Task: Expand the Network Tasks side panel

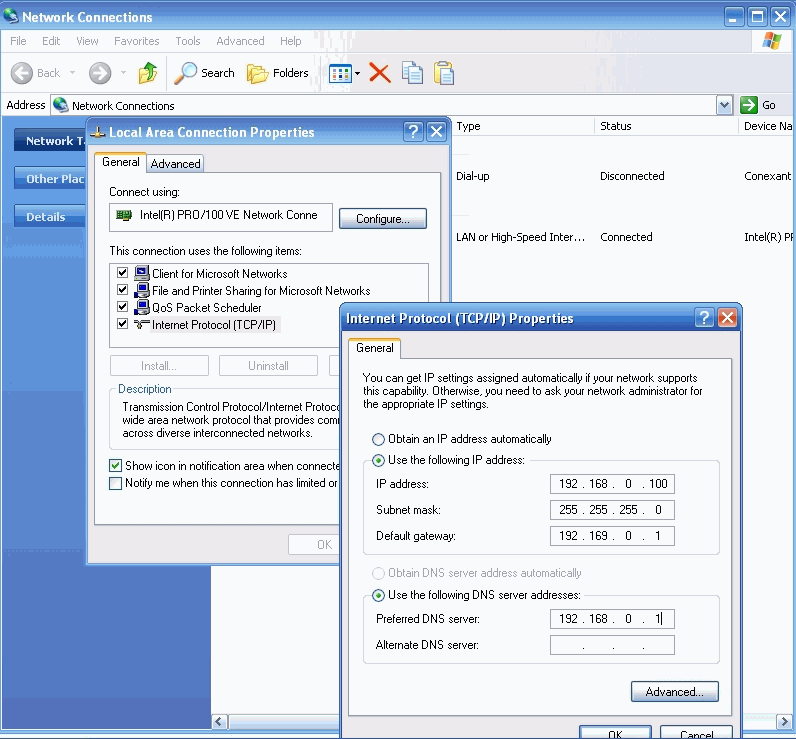Action: coord(50,141)
